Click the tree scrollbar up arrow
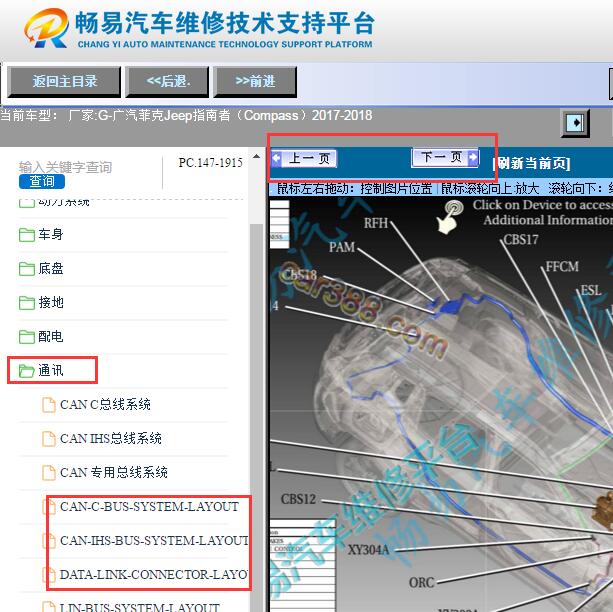This screenshot has height=612, width=613. pyautogui.click(x=256, y=157)
